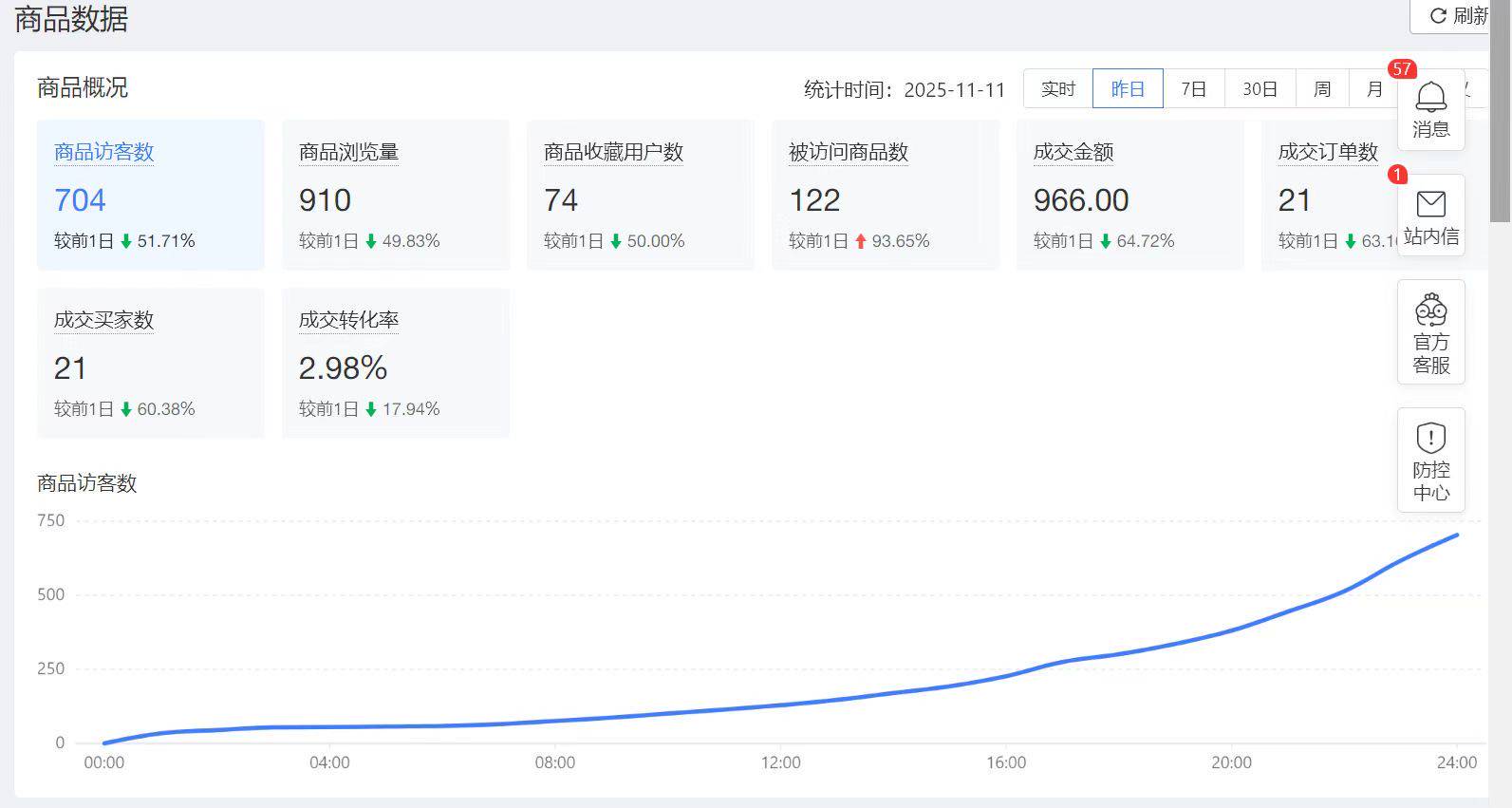Select the 成交转化率 metric card

pos(395,363)
